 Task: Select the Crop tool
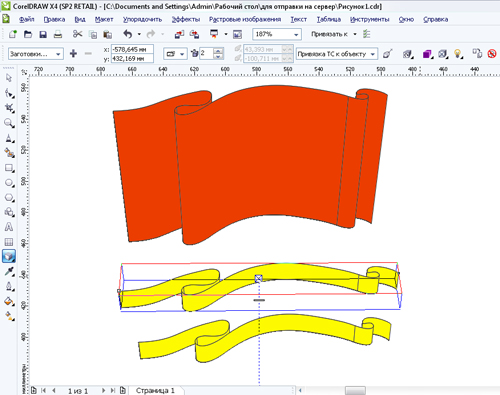[9, 108]
